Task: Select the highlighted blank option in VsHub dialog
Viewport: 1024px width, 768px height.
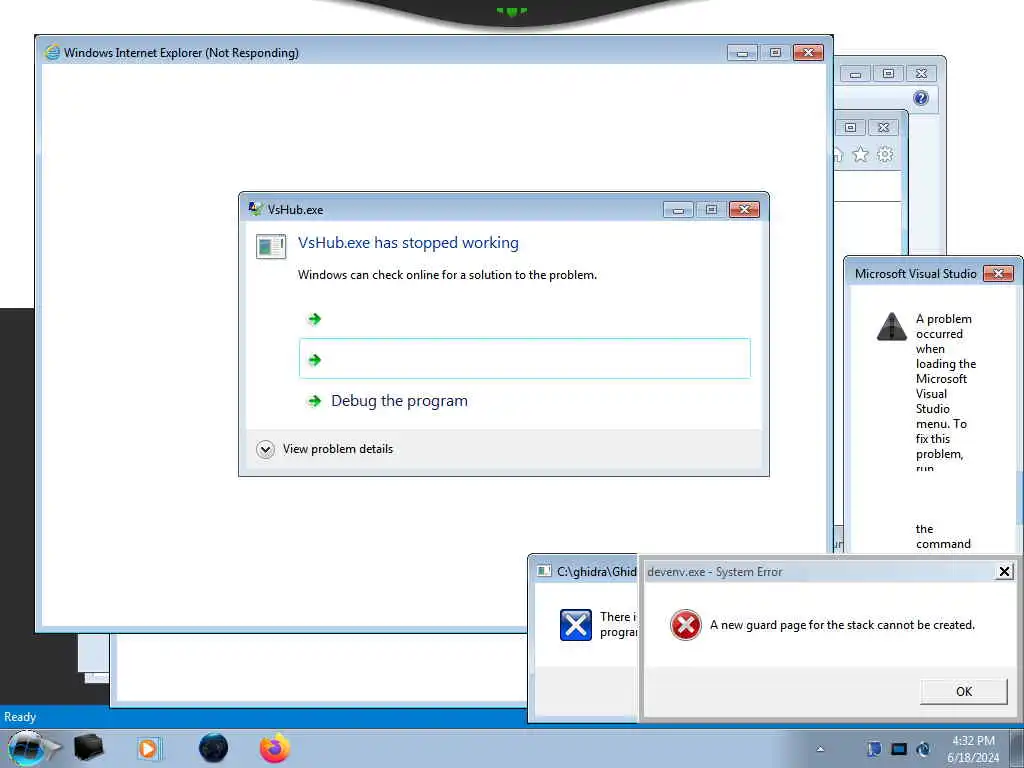Action: click(524, 359)
